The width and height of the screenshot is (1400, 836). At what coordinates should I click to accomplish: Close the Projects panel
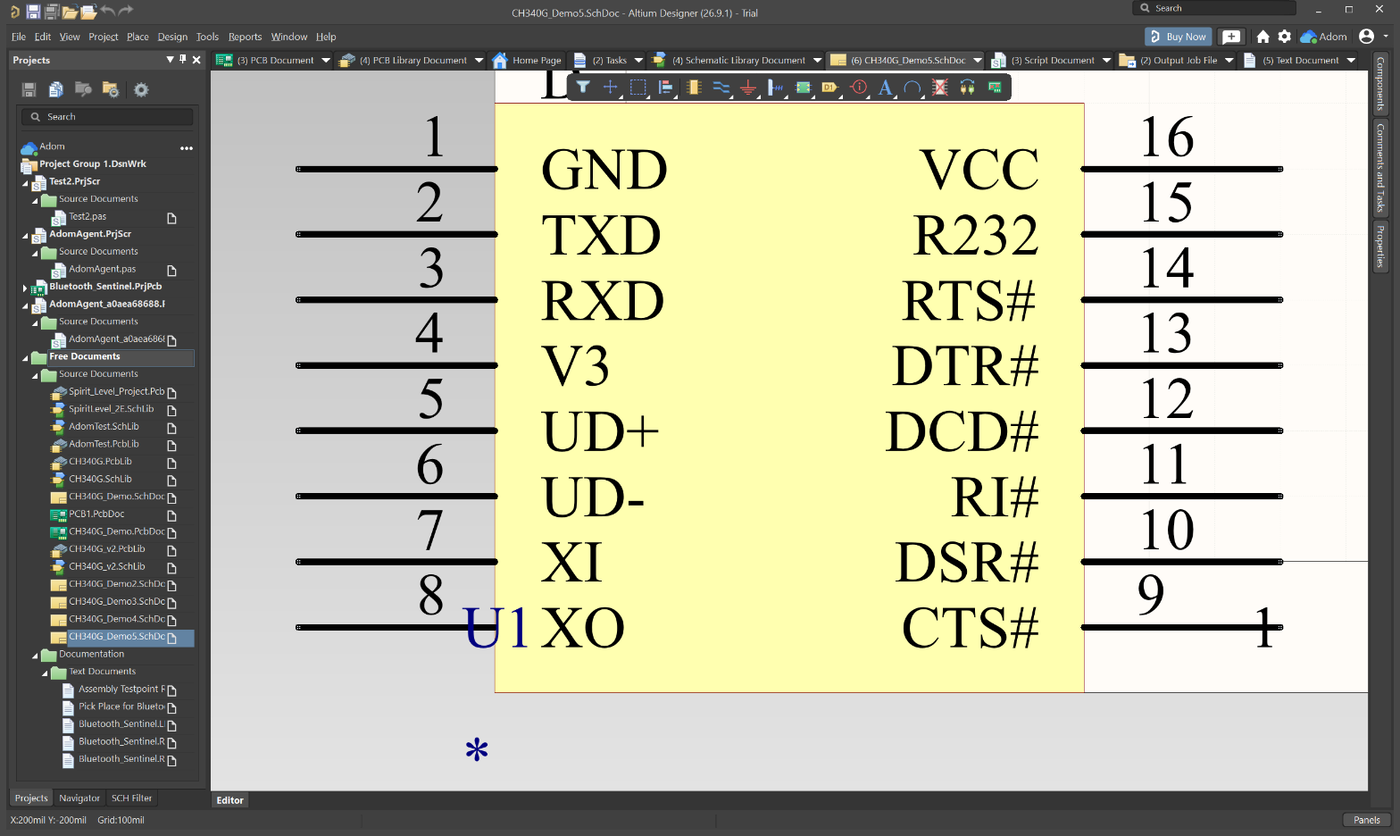[196, 60]
